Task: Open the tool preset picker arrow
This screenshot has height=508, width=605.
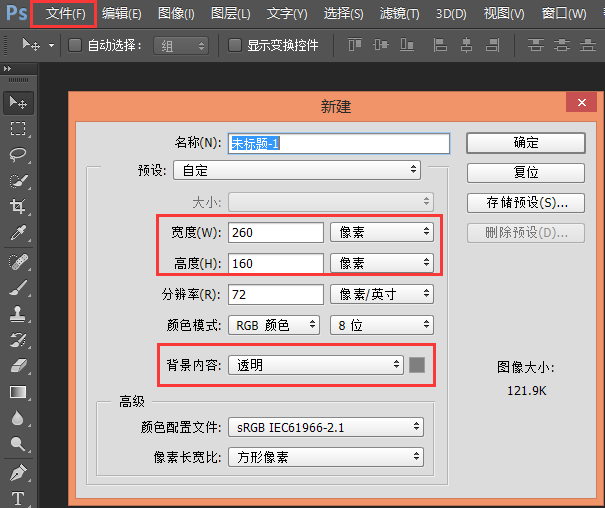Action: (51, 46)
